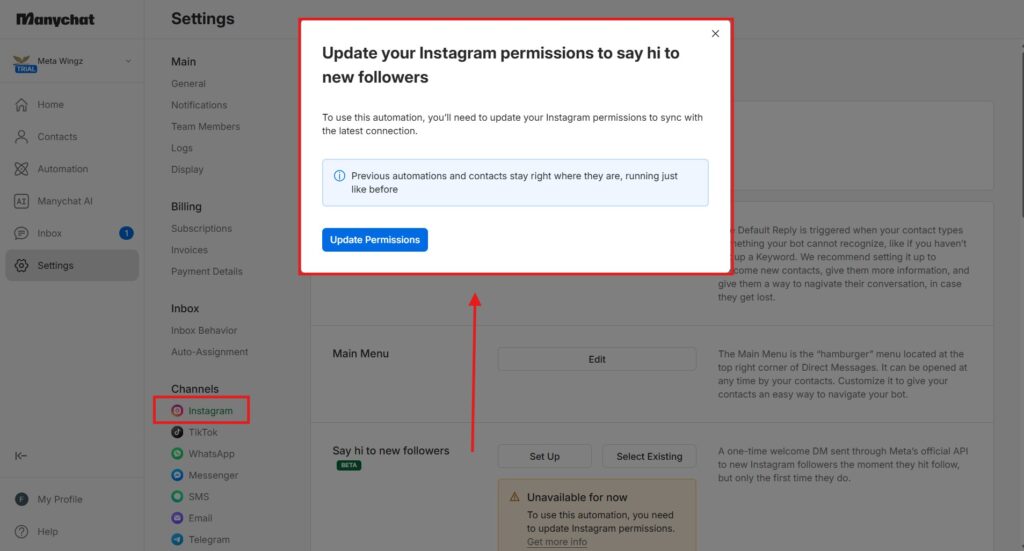Click the Telegram channel icon
Screen dimensions: 1024x551
coord(177,539)
